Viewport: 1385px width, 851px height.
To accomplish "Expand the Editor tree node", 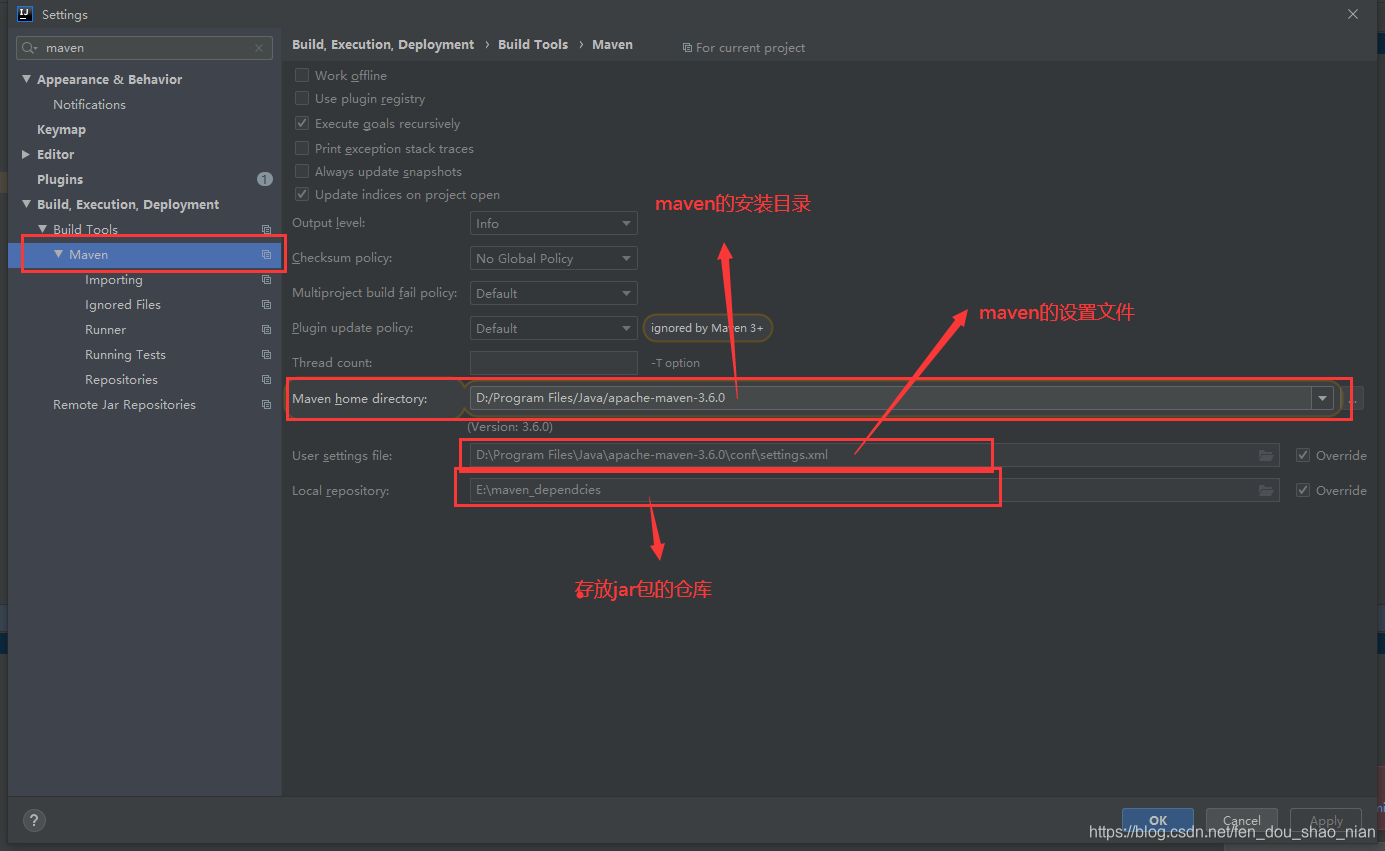I will [27, 154].
